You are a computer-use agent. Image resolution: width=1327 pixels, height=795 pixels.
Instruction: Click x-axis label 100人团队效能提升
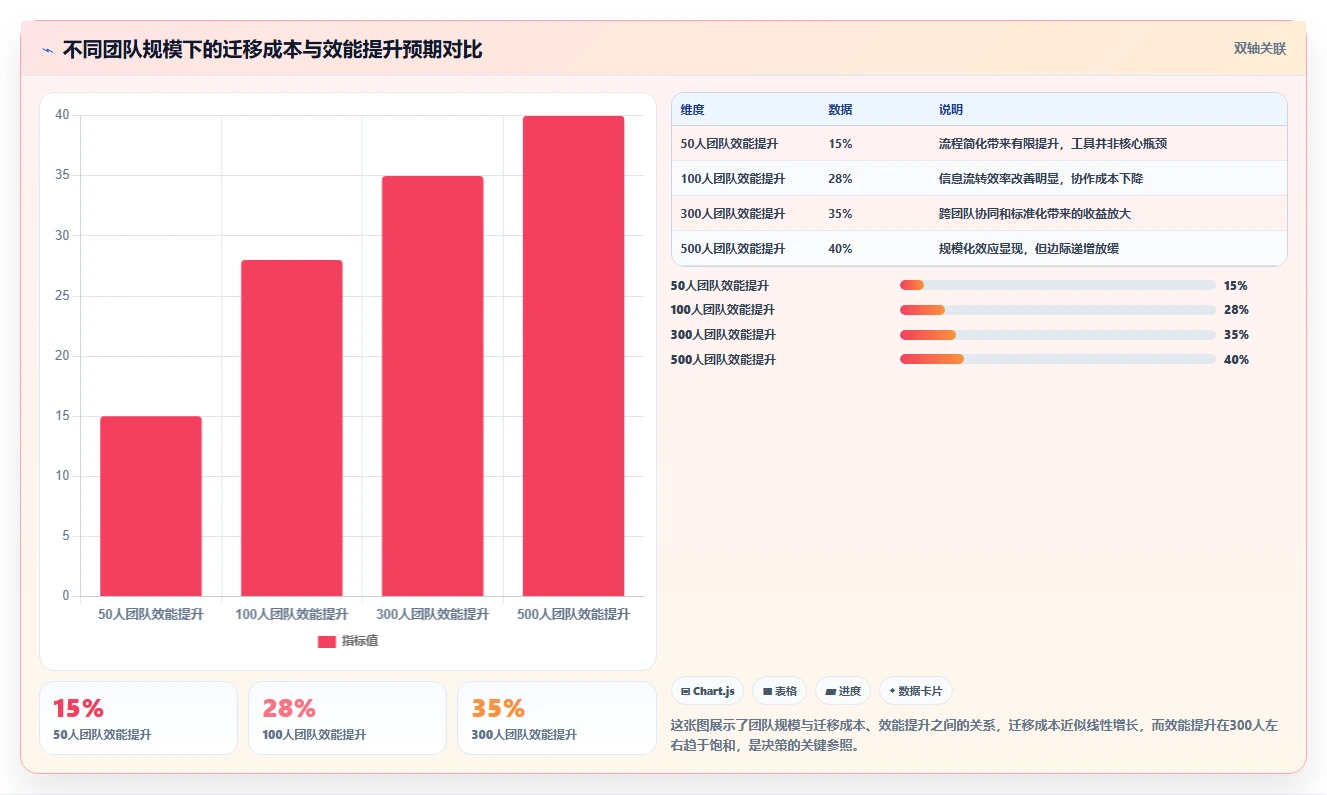tap(292, 614)
